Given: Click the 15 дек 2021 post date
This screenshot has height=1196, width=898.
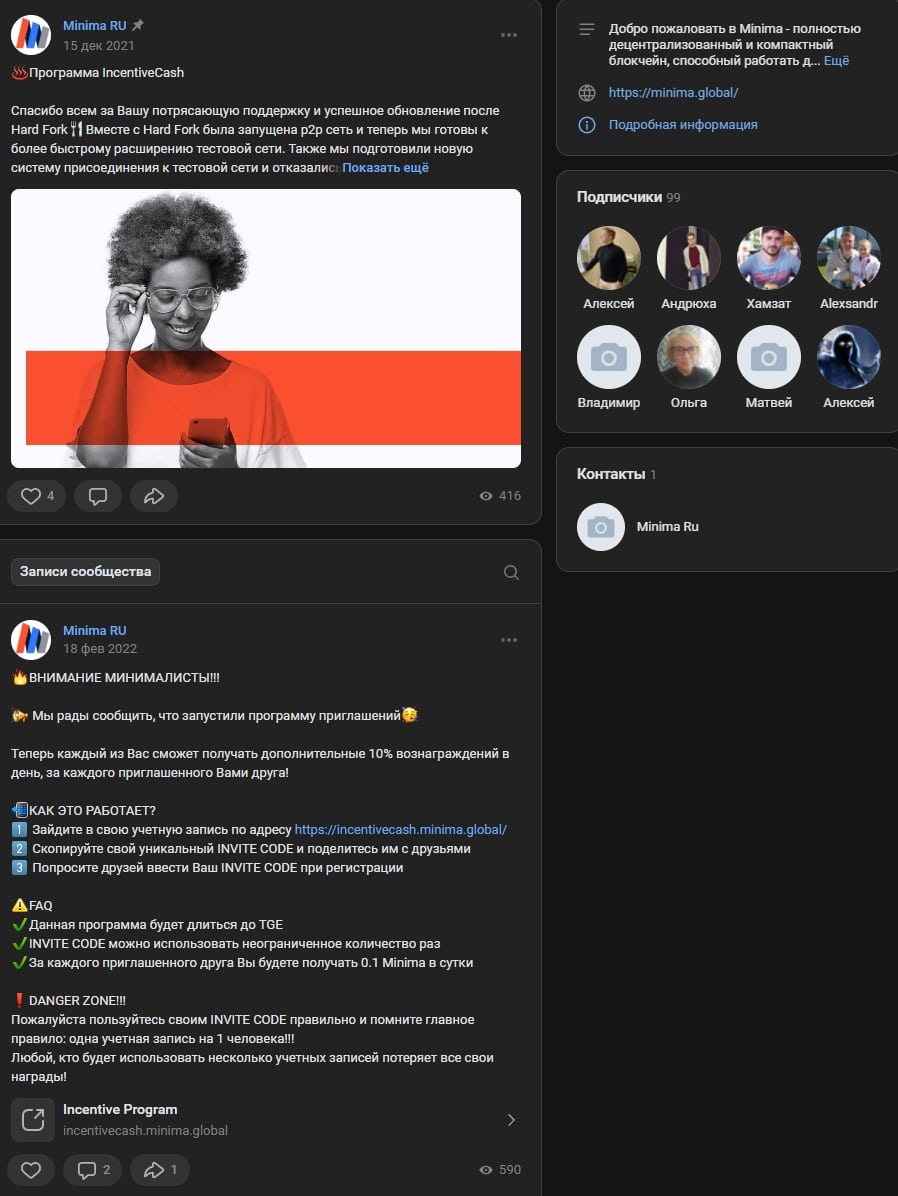Looking at the screenshot, I should [x=98, y=46].
